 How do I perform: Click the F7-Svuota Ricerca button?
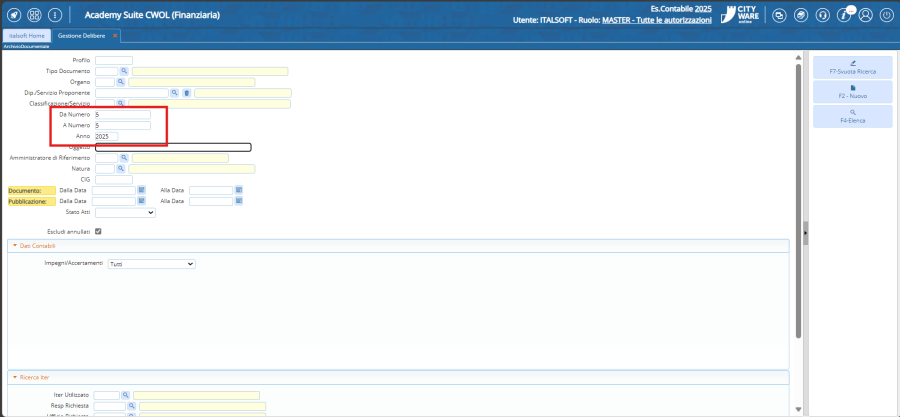pos(852,68)
